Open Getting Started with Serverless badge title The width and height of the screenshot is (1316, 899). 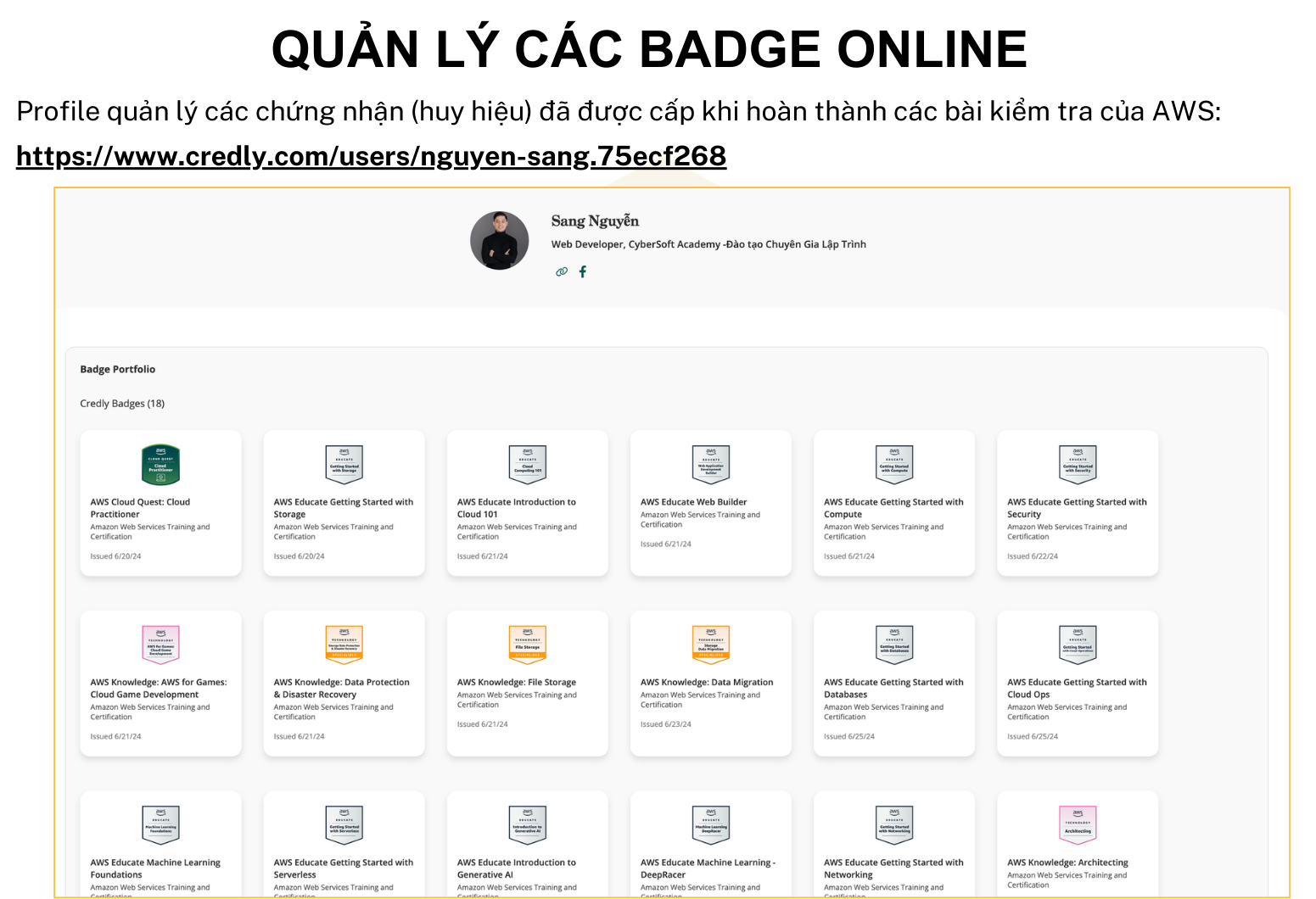click(343, 868)
